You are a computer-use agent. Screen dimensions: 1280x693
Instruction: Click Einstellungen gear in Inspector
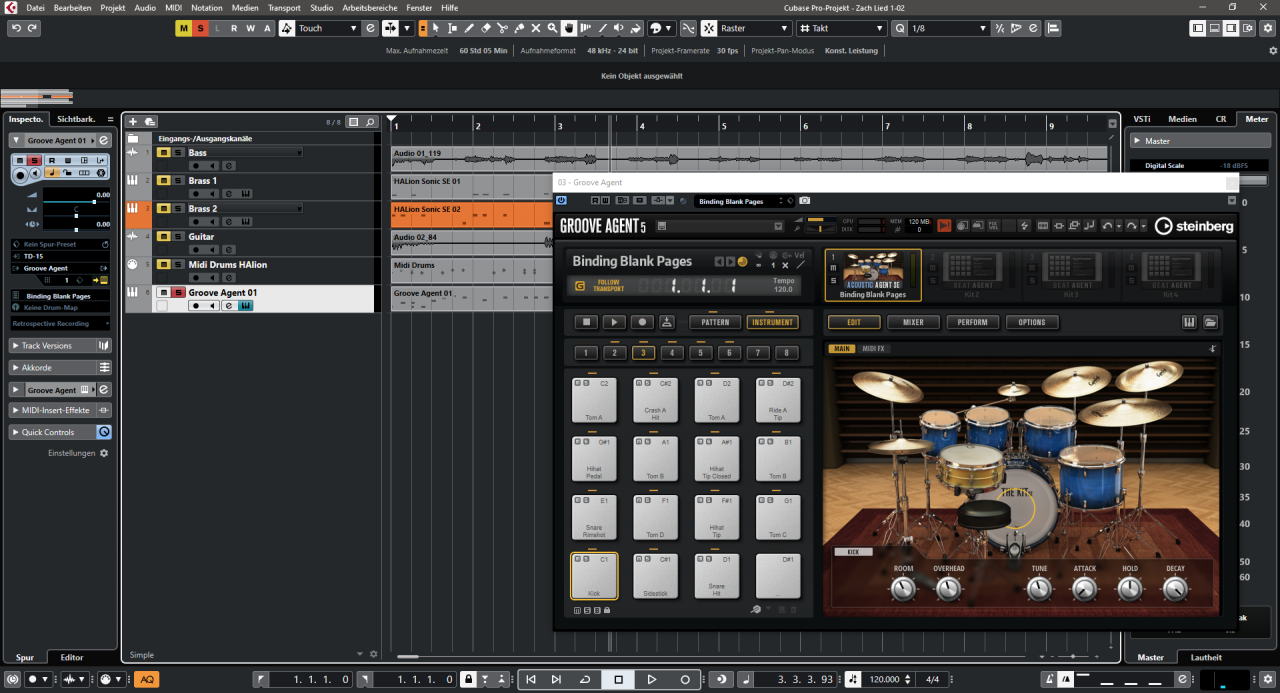pyautogui.click(x=103, y=453)
